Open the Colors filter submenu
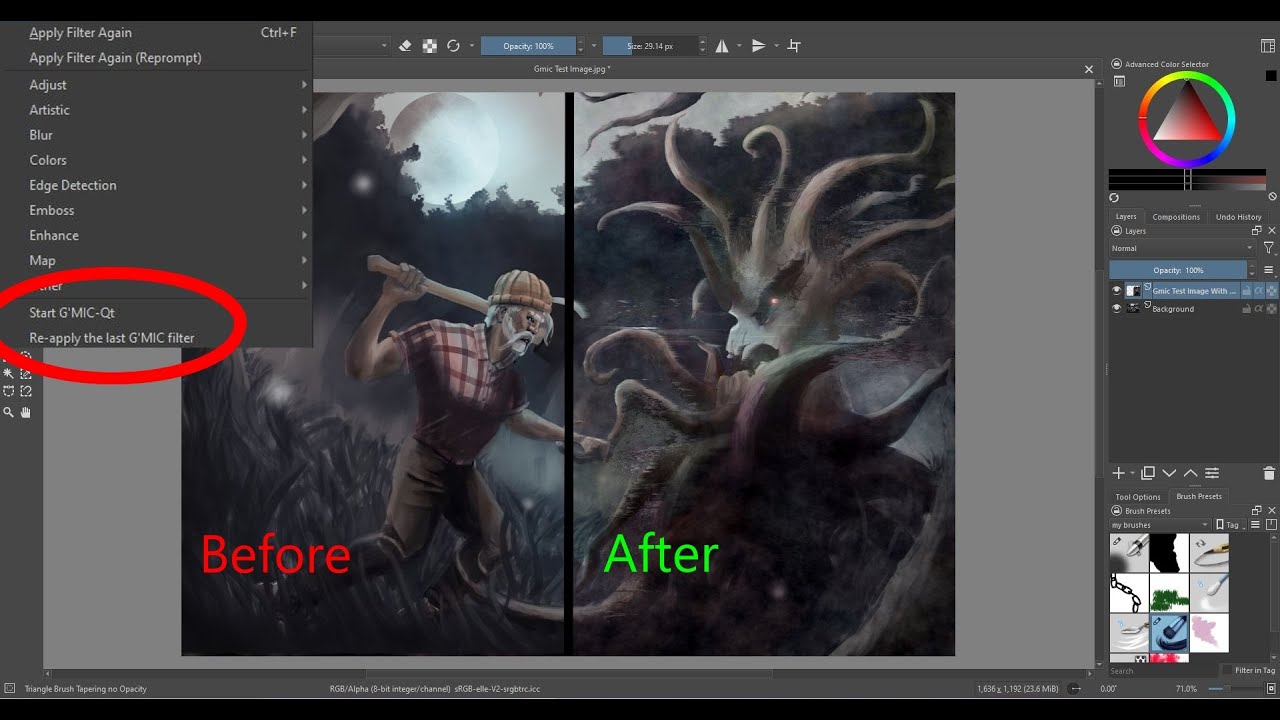 coord(158,160)
